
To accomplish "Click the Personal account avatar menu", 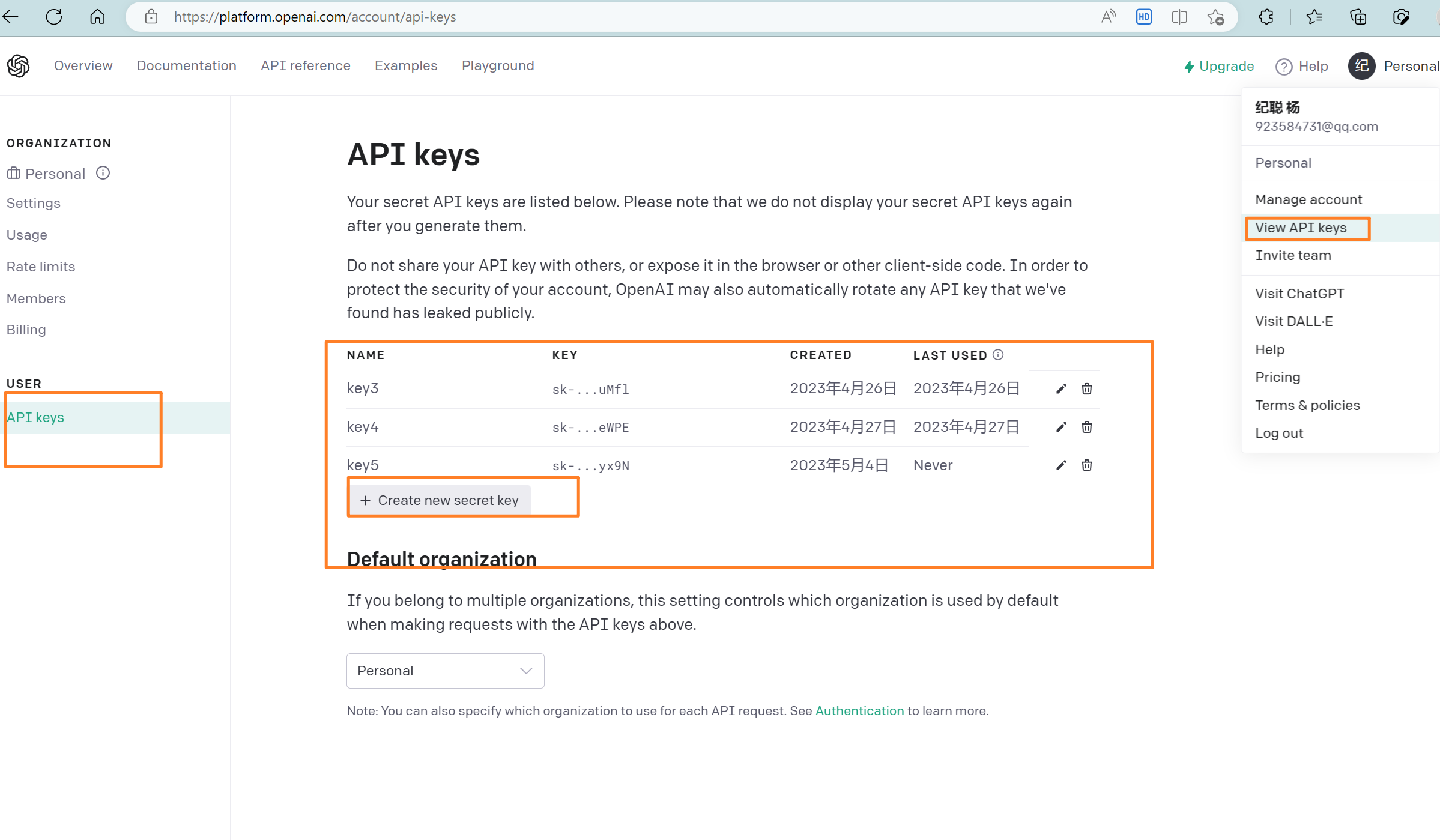I will 1361,66.
